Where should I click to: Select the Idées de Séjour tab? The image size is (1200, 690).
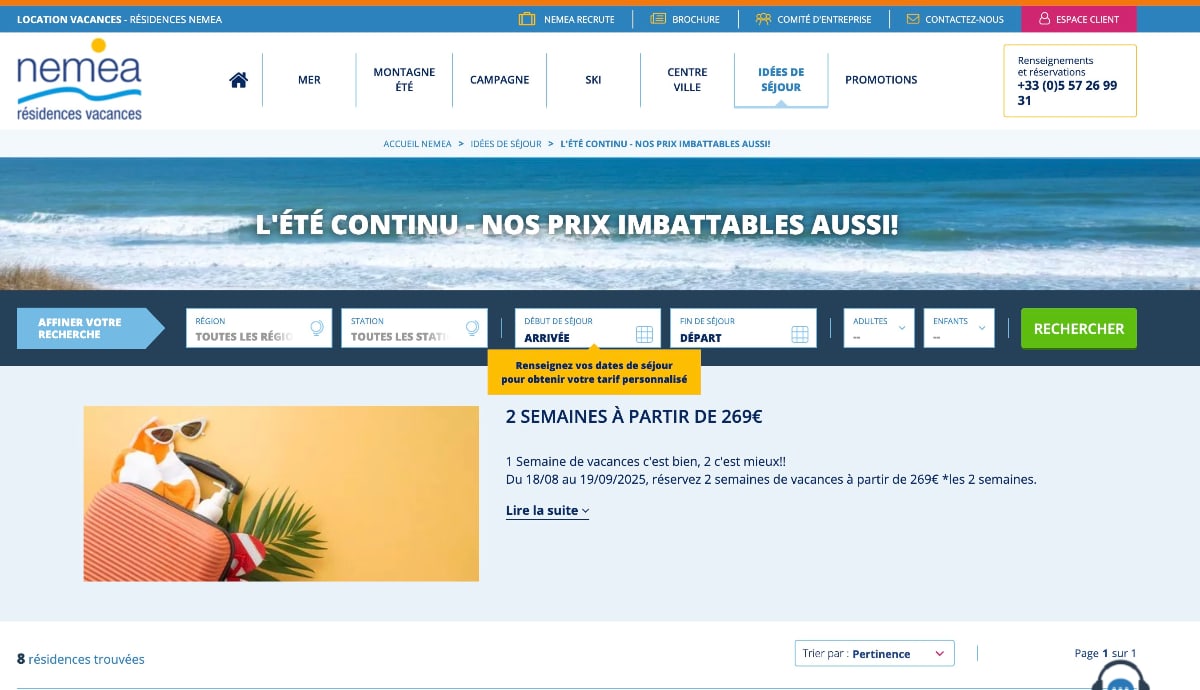pyautogui.click(x=781, y=80)
